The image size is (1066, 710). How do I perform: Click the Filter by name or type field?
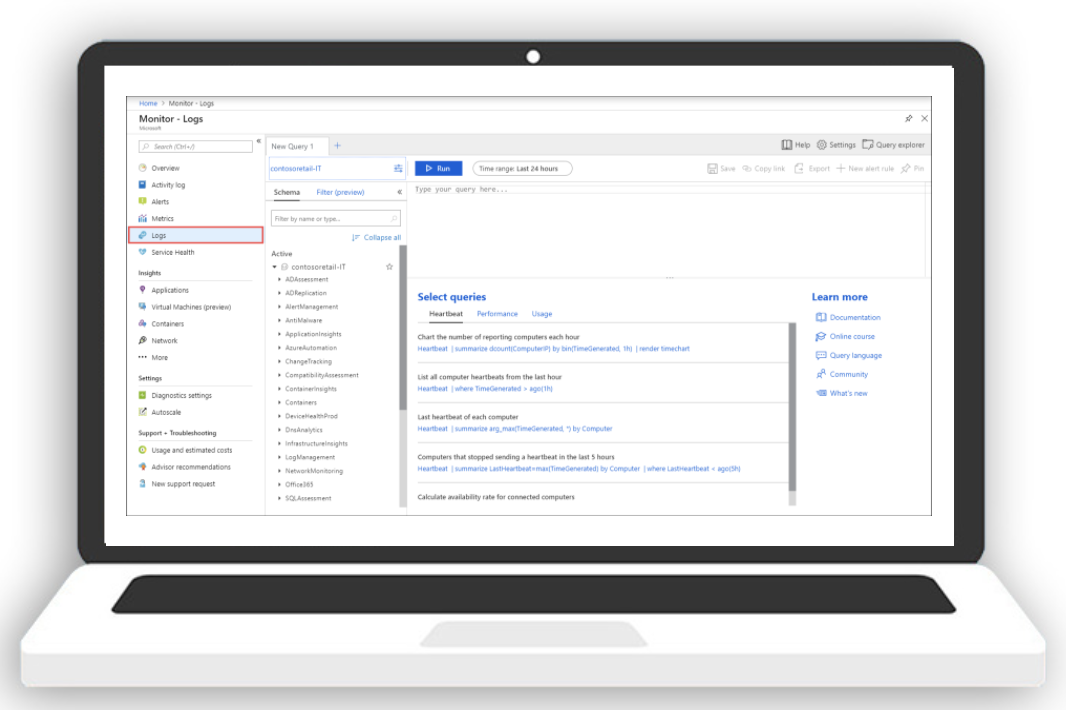(336, 218)
